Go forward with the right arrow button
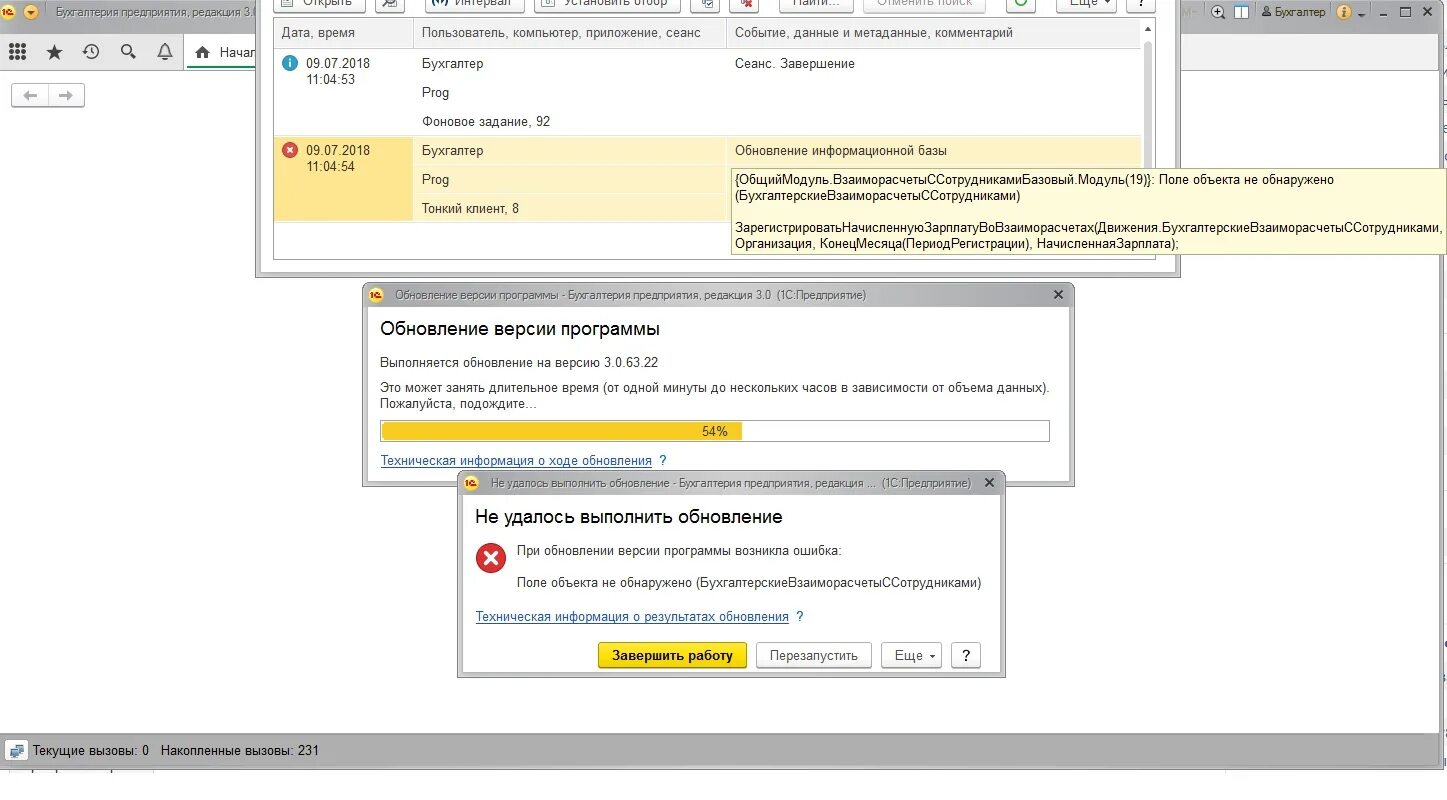 (66, 95)
